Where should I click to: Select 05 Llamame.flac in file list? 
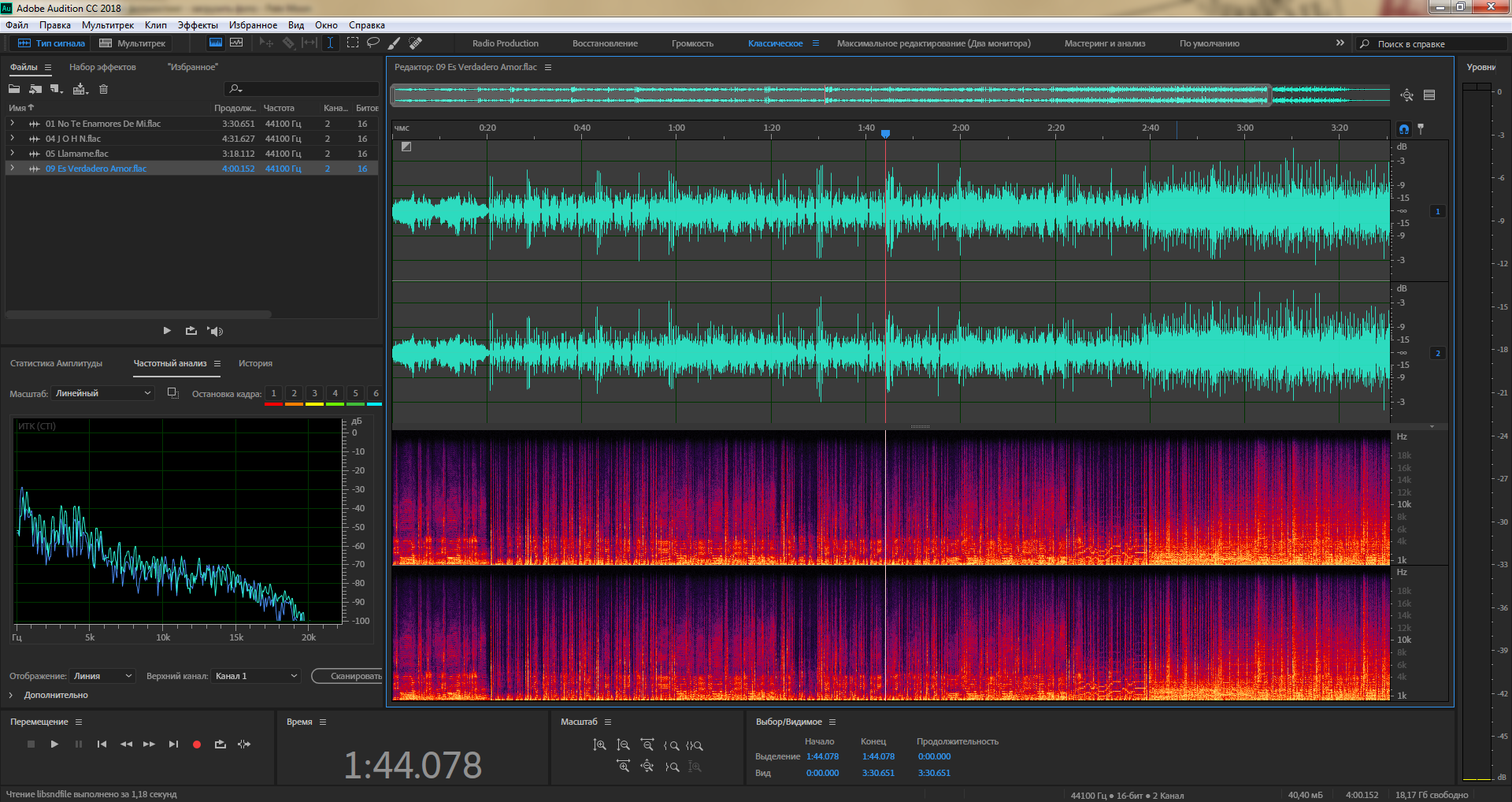coord(77,154)
